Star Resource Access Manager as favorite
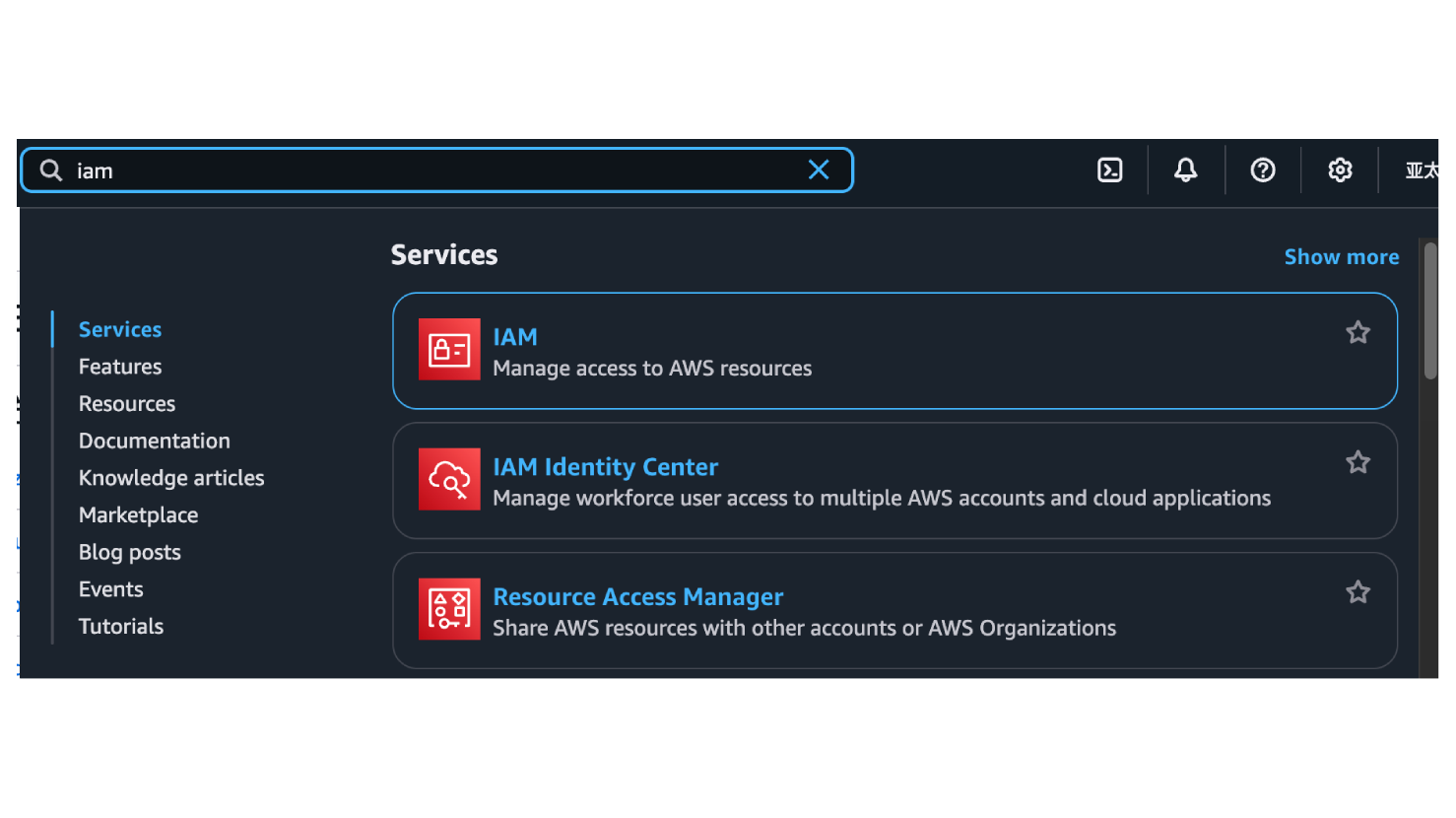 point(1357,592)
